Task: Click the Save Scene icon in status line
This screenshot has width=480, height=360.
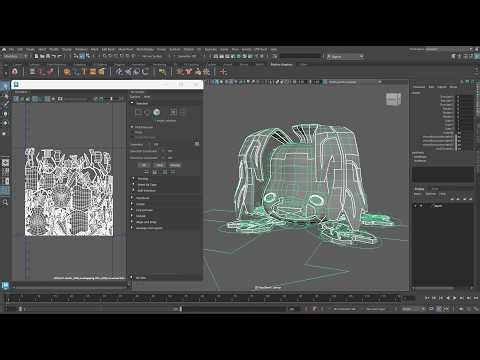Action: point(48,56)
